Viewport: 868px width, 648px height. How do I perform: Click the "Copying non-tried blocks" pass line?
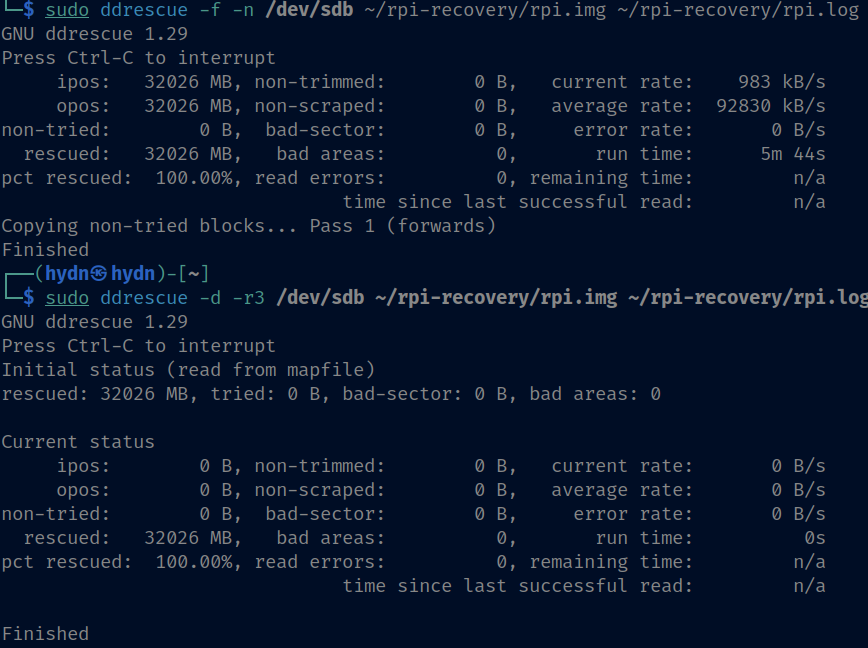(249, 226)
